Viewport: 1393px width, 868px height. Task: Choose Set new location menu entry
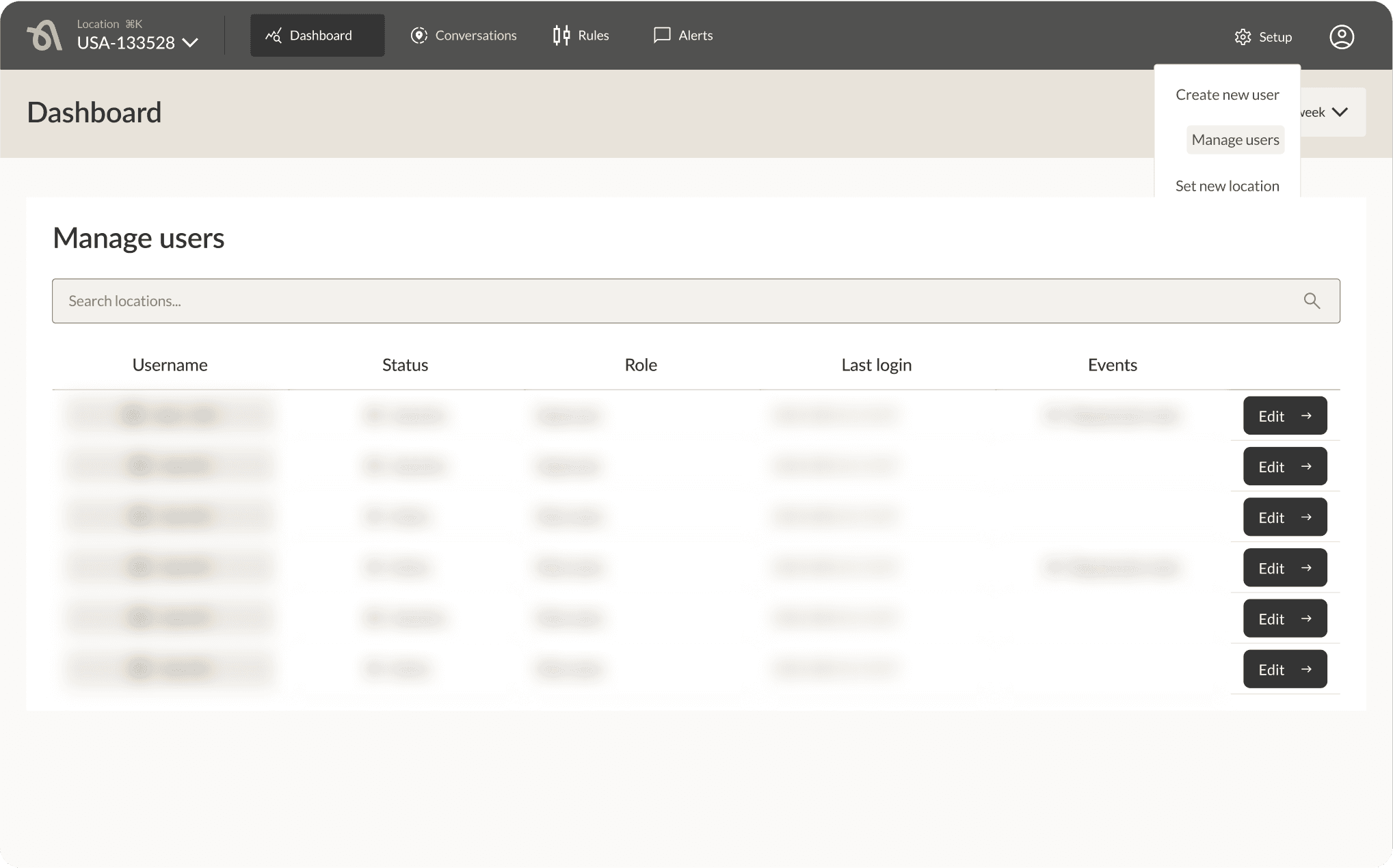[x=1228, y=186]
